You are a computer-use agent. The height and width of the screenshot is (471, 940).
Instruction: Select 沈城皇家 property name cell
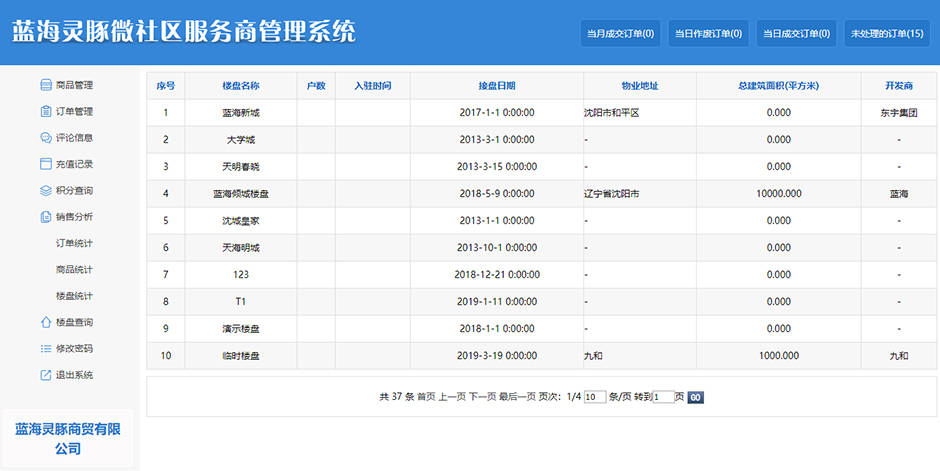[240, 221]
